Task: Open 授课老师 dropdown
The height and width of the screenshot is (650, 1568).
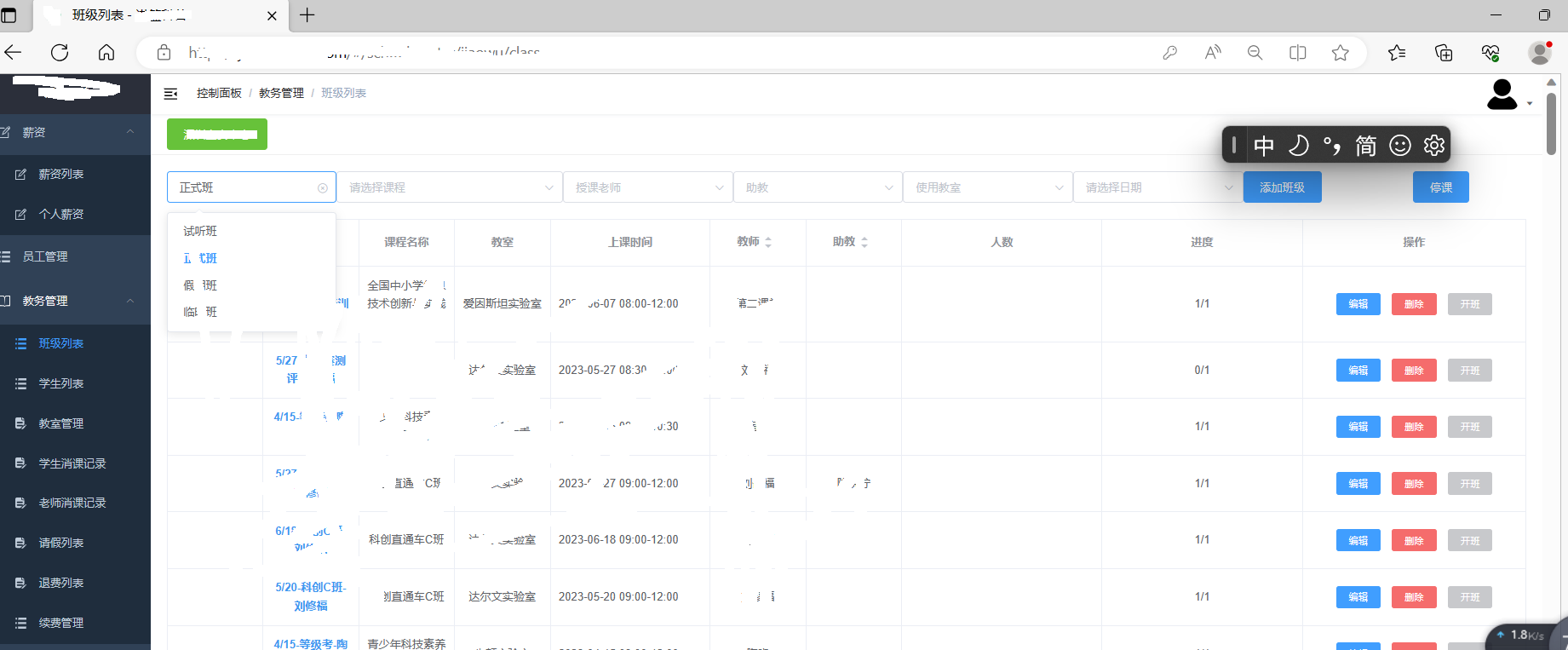Action: tap(647, 187)
